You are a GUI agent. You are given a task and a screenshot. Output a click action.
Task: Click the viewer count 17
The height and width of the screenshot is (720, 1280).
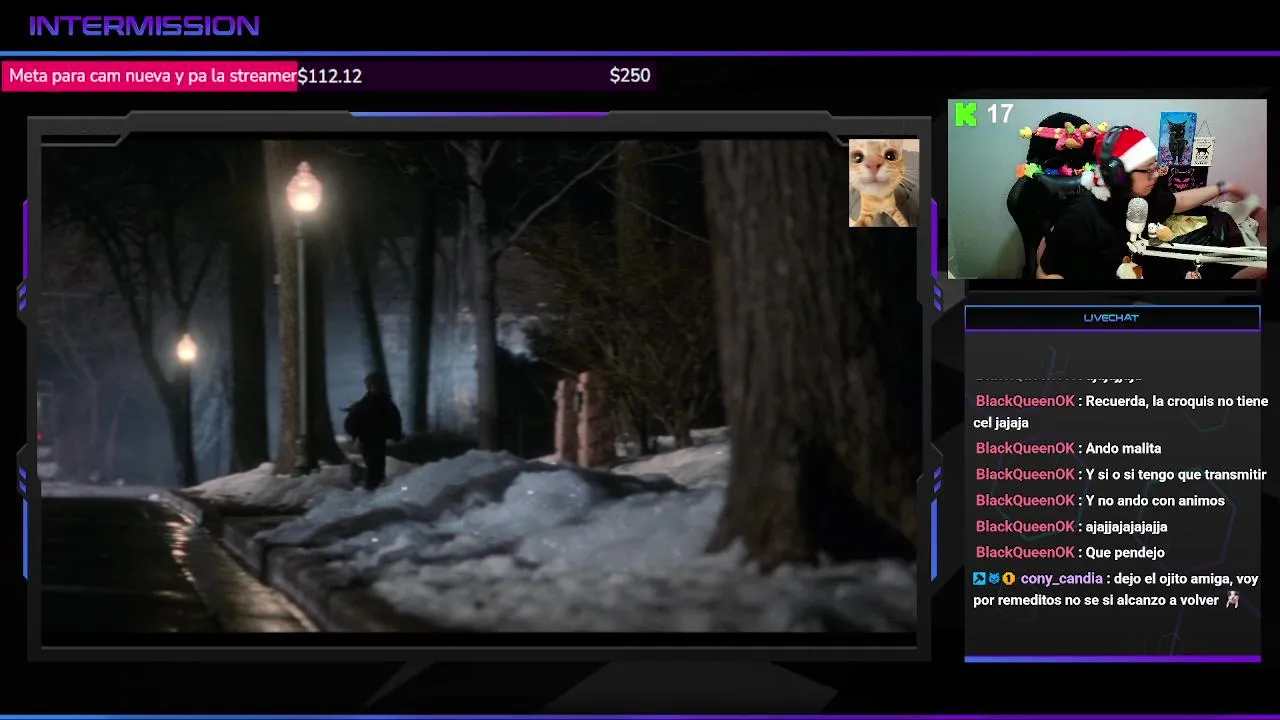(x=1000, y=114)
